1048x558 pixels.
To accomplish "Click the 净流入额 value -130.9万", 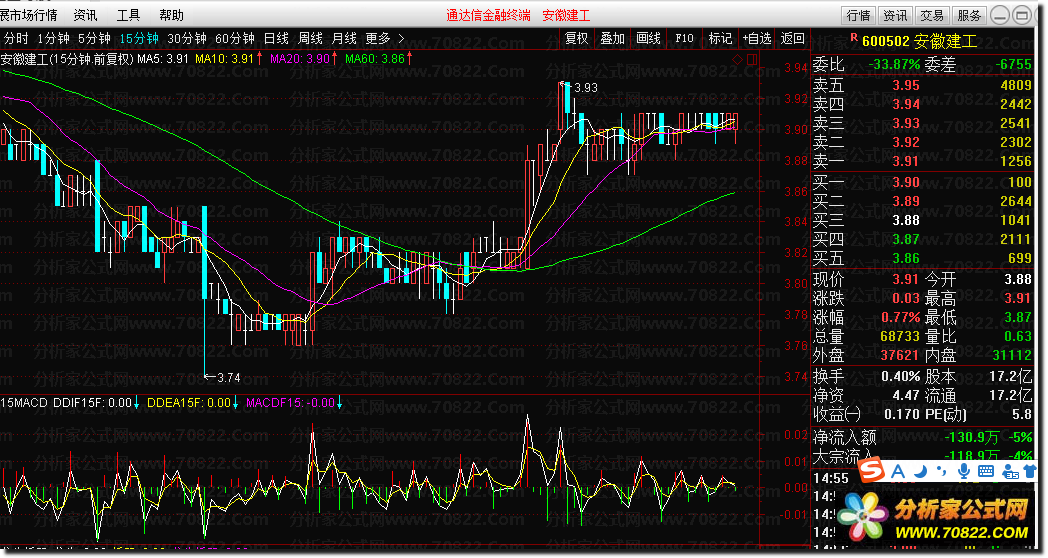I will (971, 438).
